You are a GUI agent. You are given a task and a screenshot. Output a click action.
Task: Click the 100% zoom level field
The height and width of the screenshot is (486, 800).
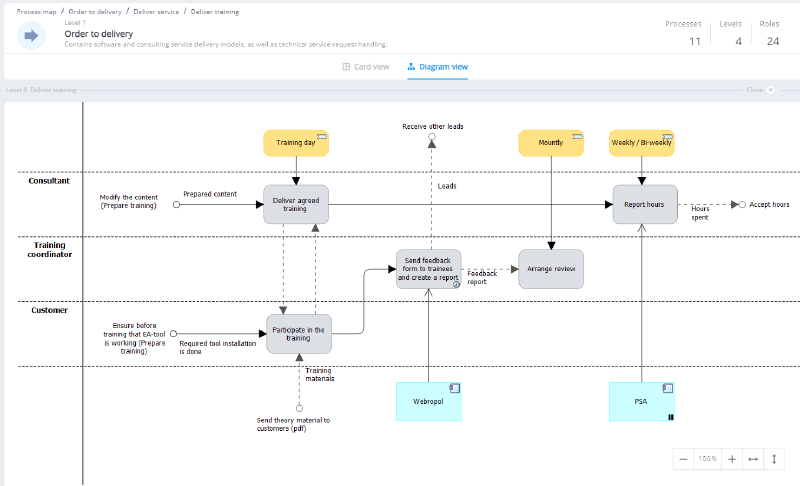click(x=708, y=458)
